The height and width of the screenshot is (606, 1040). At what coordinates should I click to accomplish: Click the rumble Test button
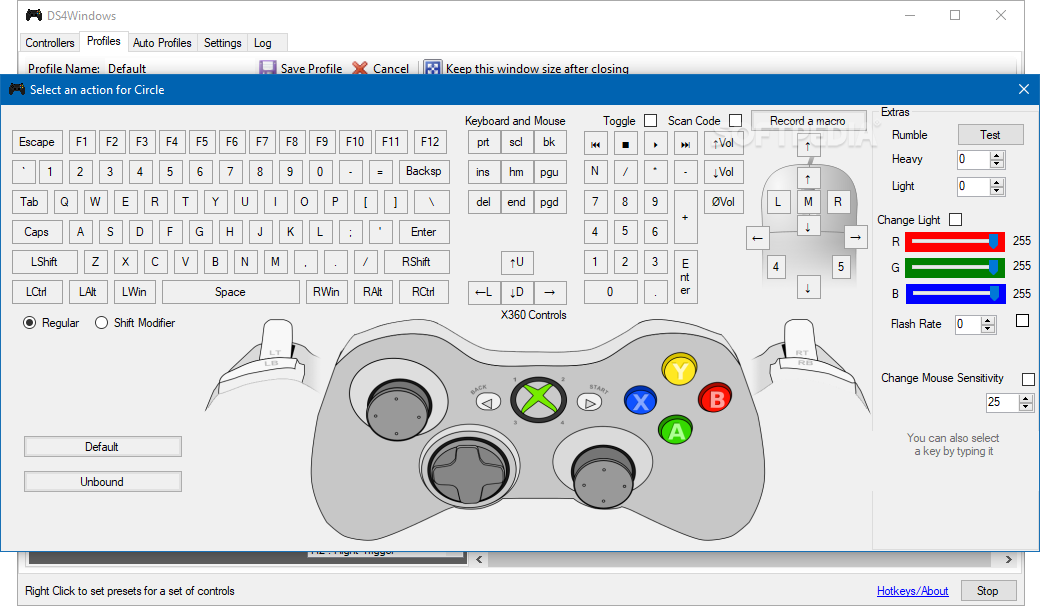[x=990, y=135]
